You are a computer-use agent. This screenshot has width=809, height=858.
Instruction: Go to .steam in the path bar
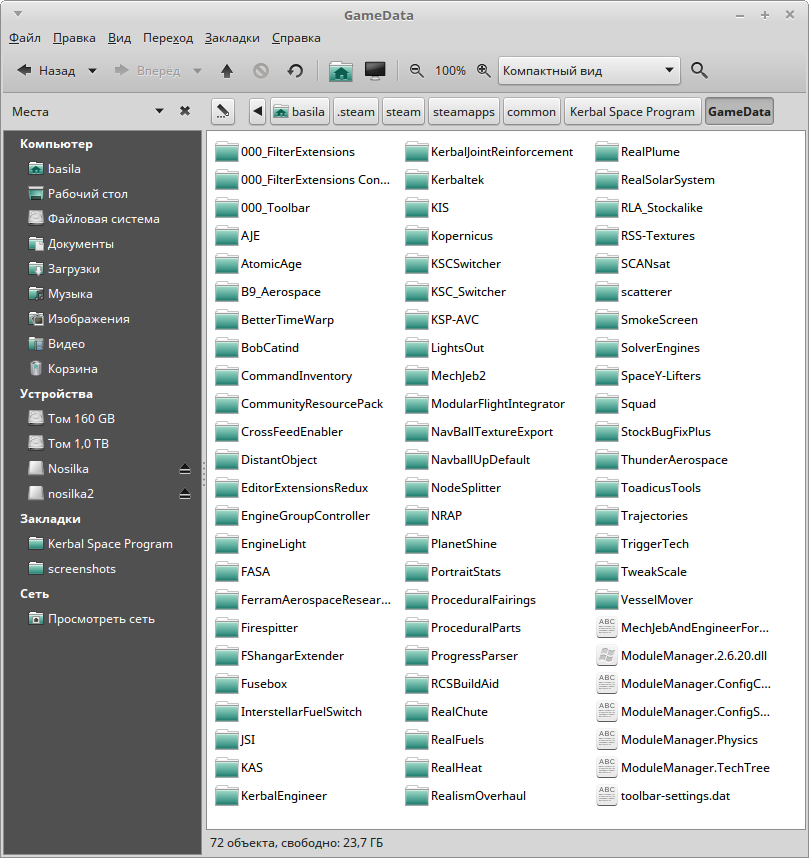pos(356,112)
